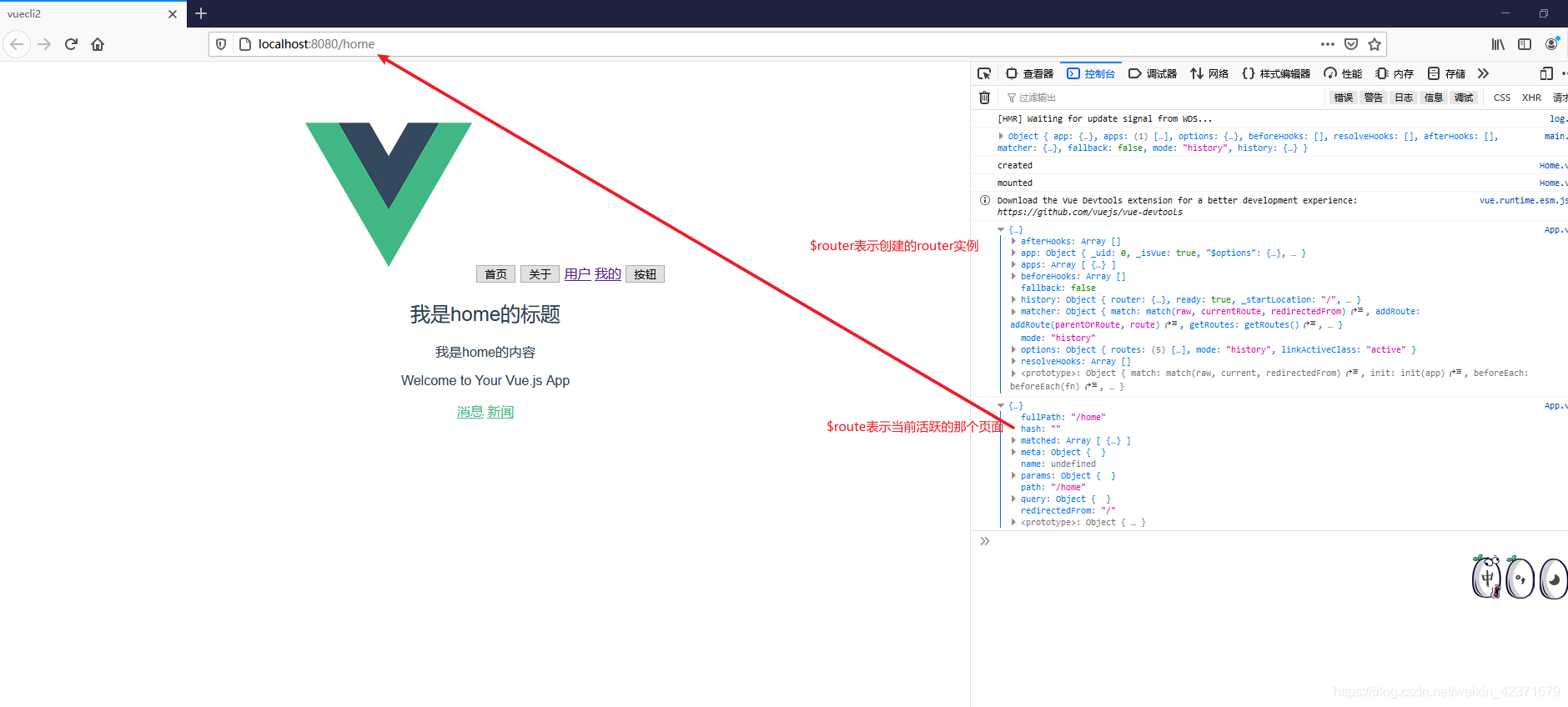The height and width of the screenshot is (707, 1568).
Task: Toggle responsive design mode icon
Action: (x=1546, y=73)
